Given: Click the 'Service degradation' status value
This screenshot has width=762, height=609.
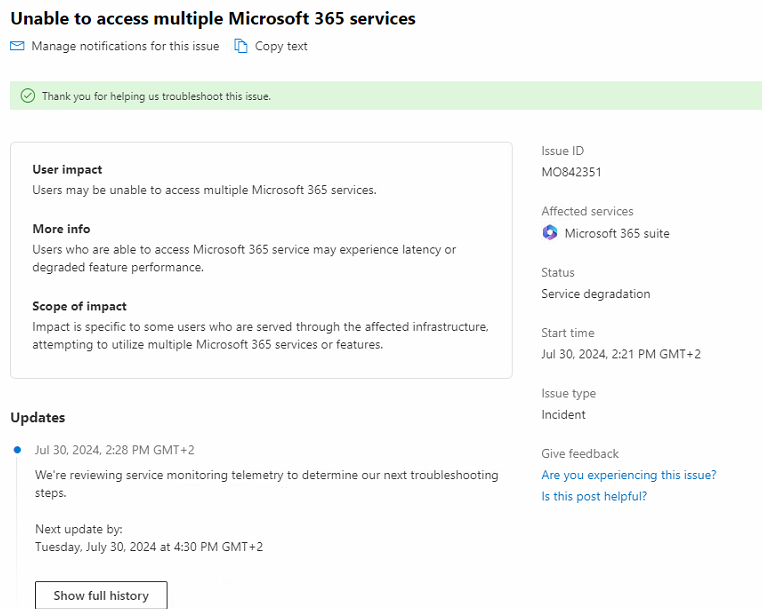Looking at the screenshot, I should (x=595, y=294).
